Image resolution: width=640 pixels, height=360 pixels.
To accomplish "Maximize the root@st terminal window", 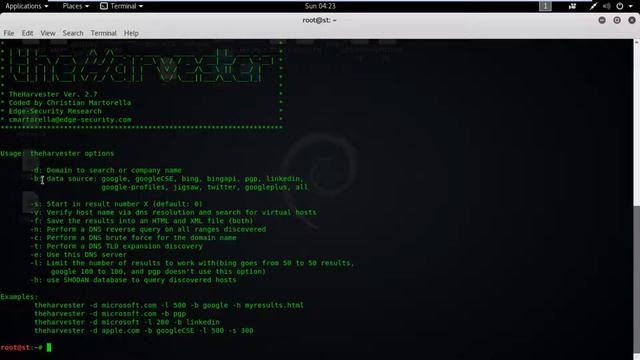I will click(x=617, y=20).
